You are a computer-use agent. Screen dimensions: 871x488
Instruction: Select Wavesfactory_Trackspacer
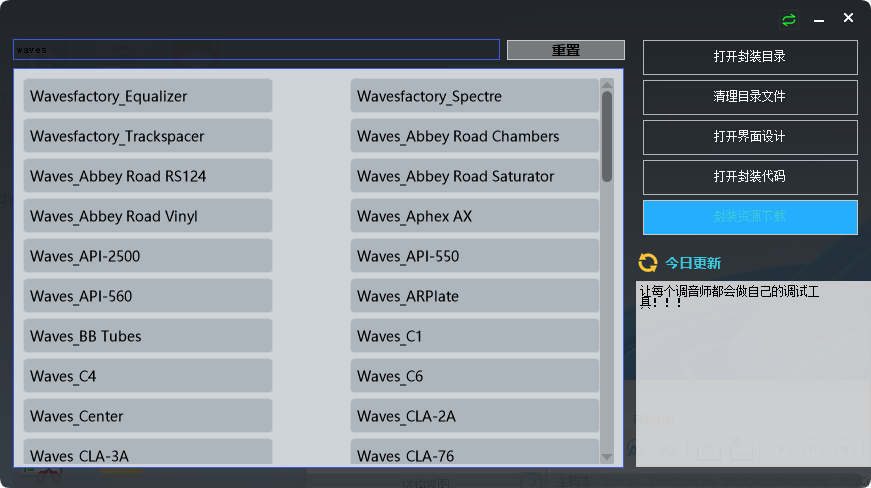pos(148,136)
